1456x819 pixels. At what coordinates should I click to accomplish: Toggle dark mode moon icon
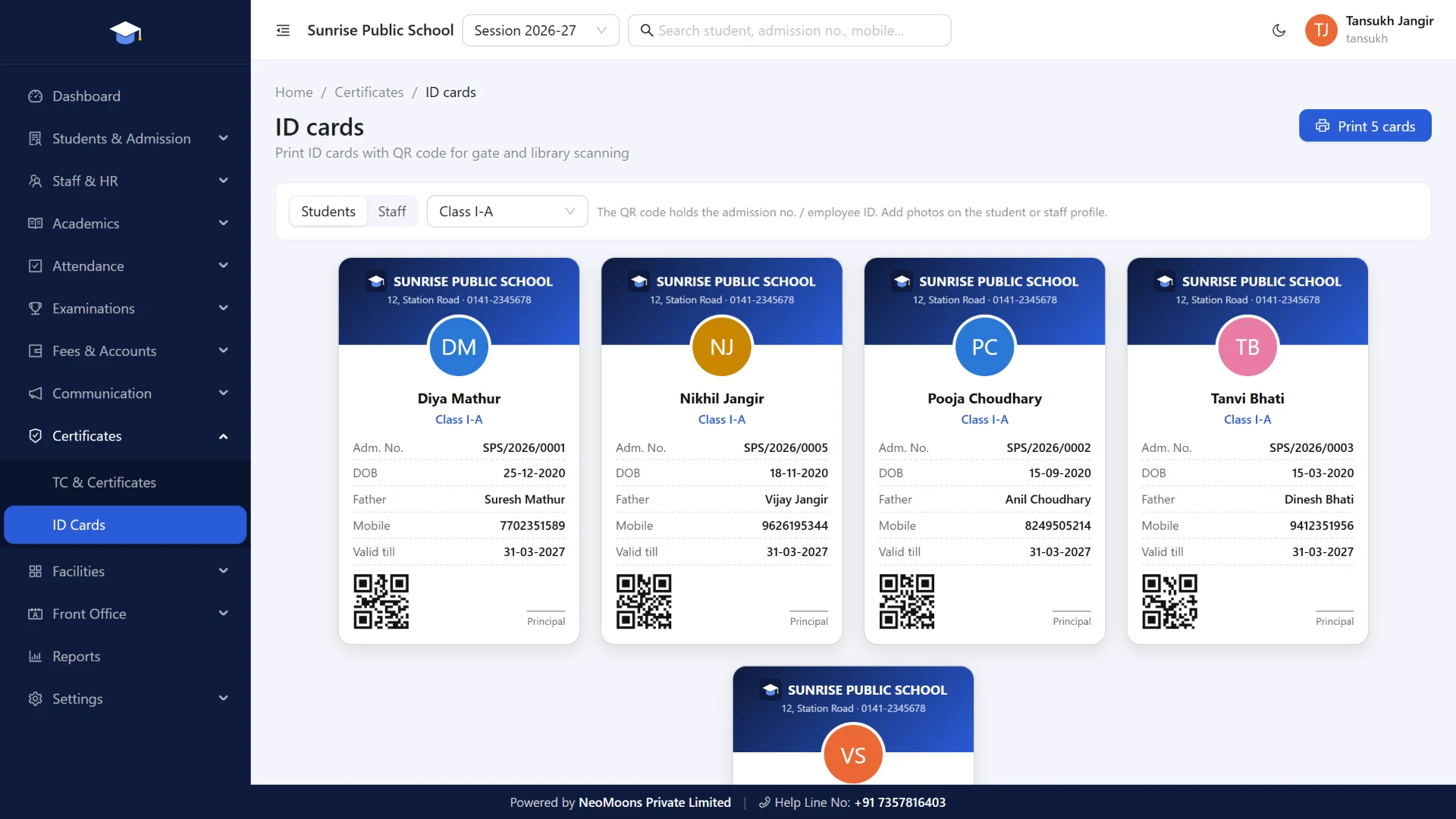click(1279, 30)
